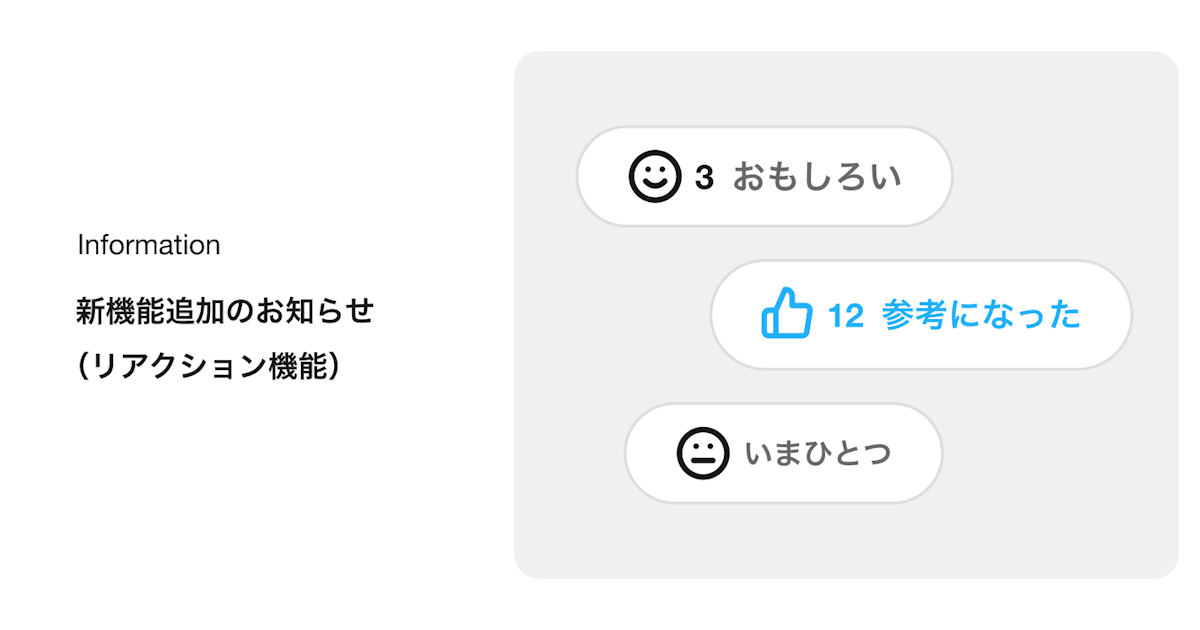Screen dimensions: 1200x630
Task: Click the いまひとつ text label
Action: (818, 454)
